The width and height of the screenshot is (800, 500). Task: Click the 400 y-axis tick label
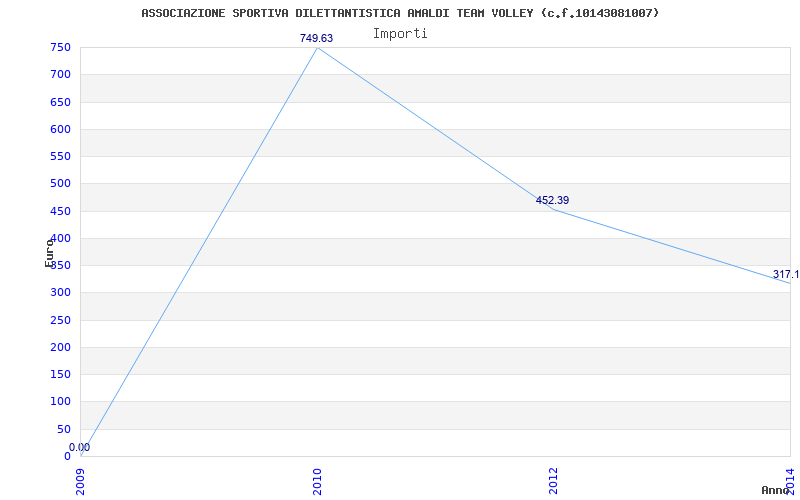tap(60, 238)
